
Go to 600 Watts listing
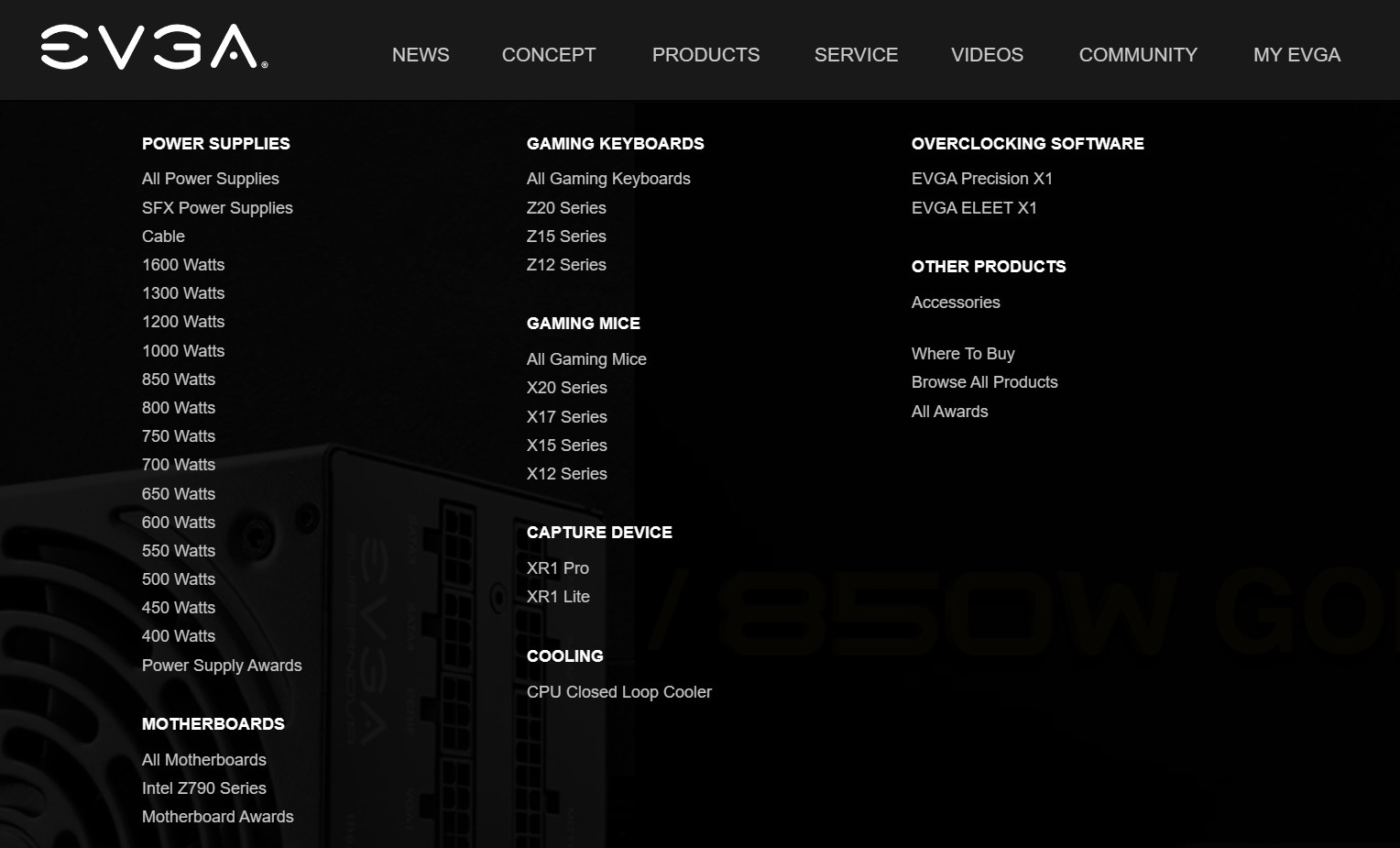(179, 523)
